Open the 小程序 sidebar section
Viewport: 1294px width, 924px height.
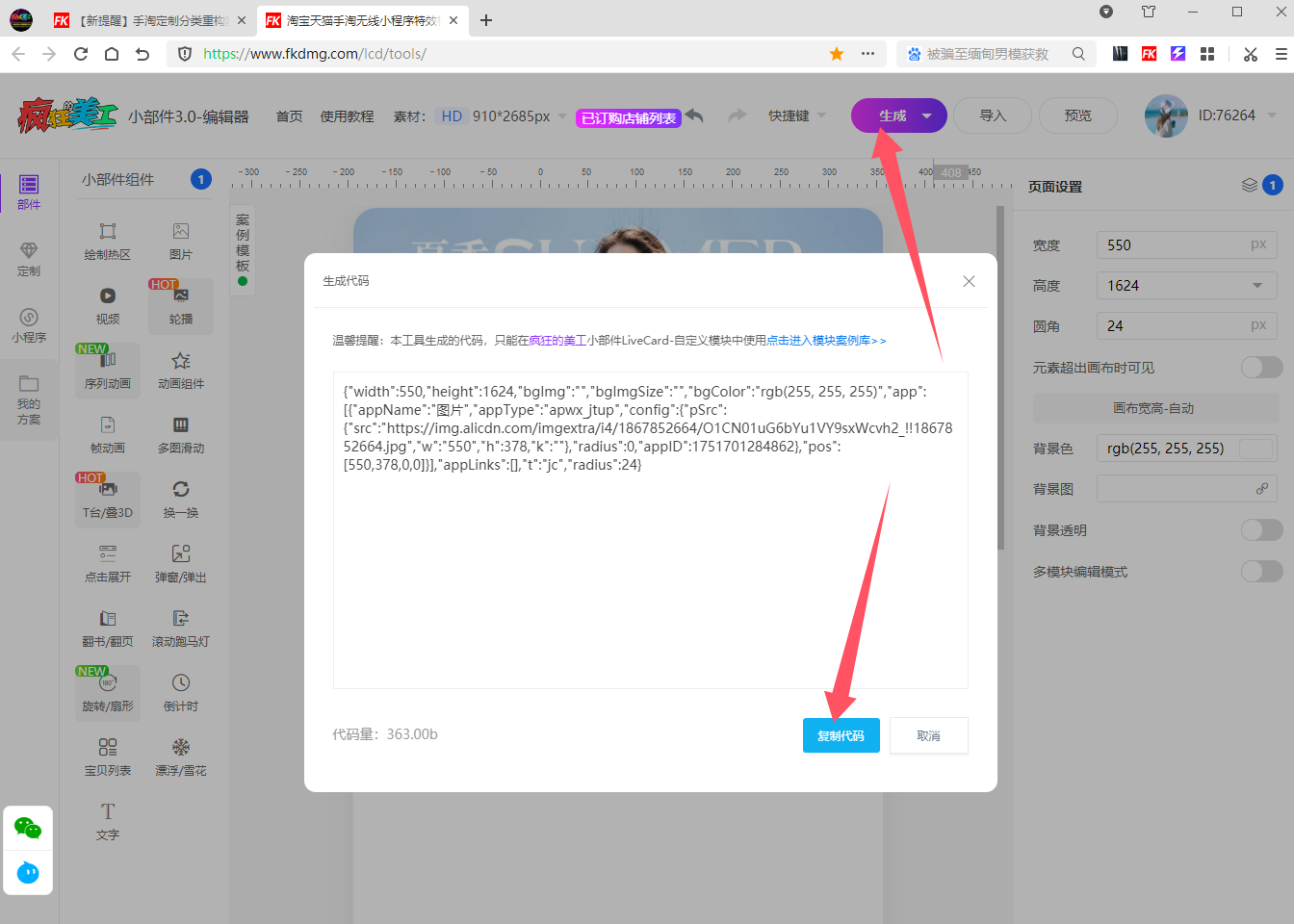[x=29, y=325]
